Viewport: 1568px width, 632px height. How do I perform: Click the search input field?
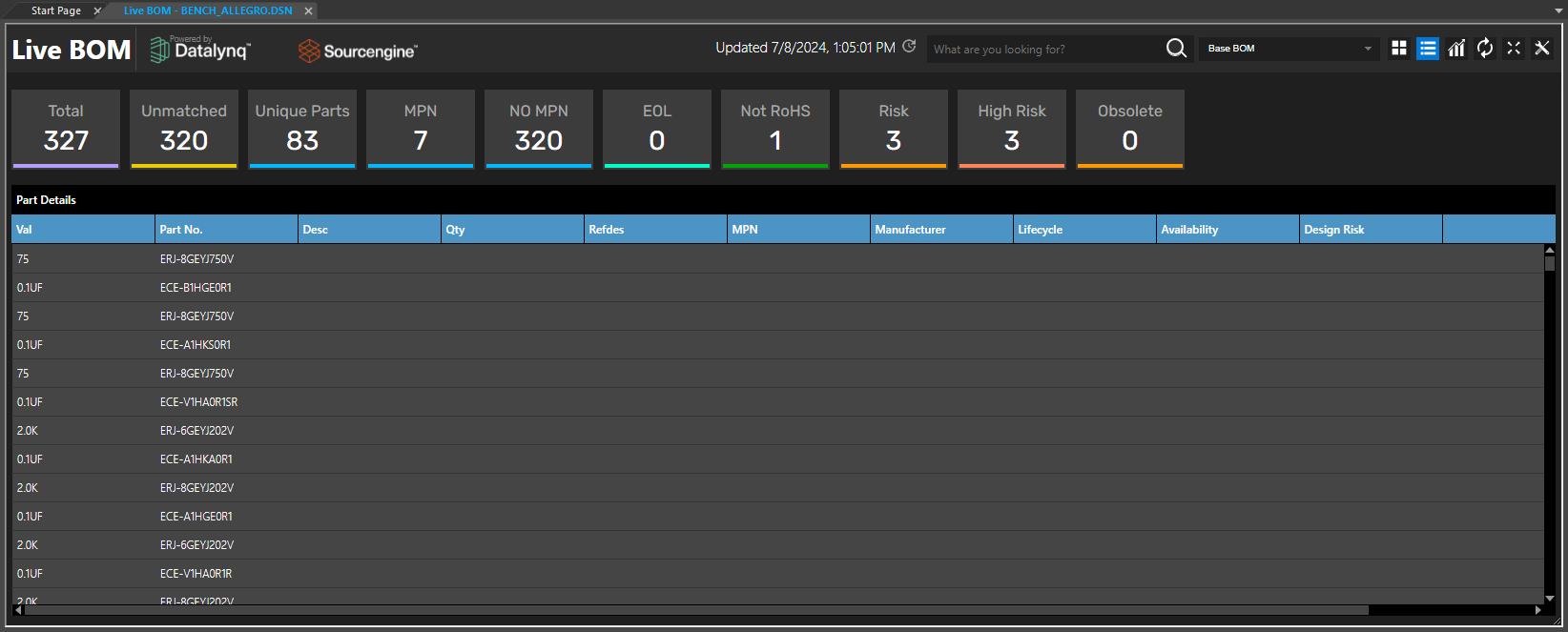[1044, 49]
